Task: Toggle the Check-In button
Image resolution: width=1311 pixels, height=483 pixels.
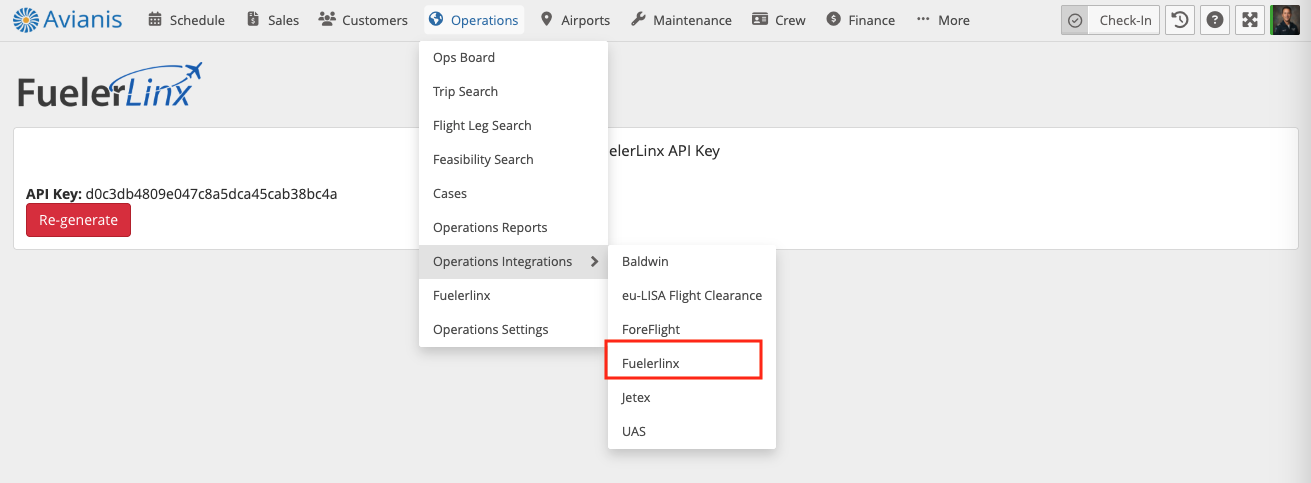Action: [x=1112, y=20]
